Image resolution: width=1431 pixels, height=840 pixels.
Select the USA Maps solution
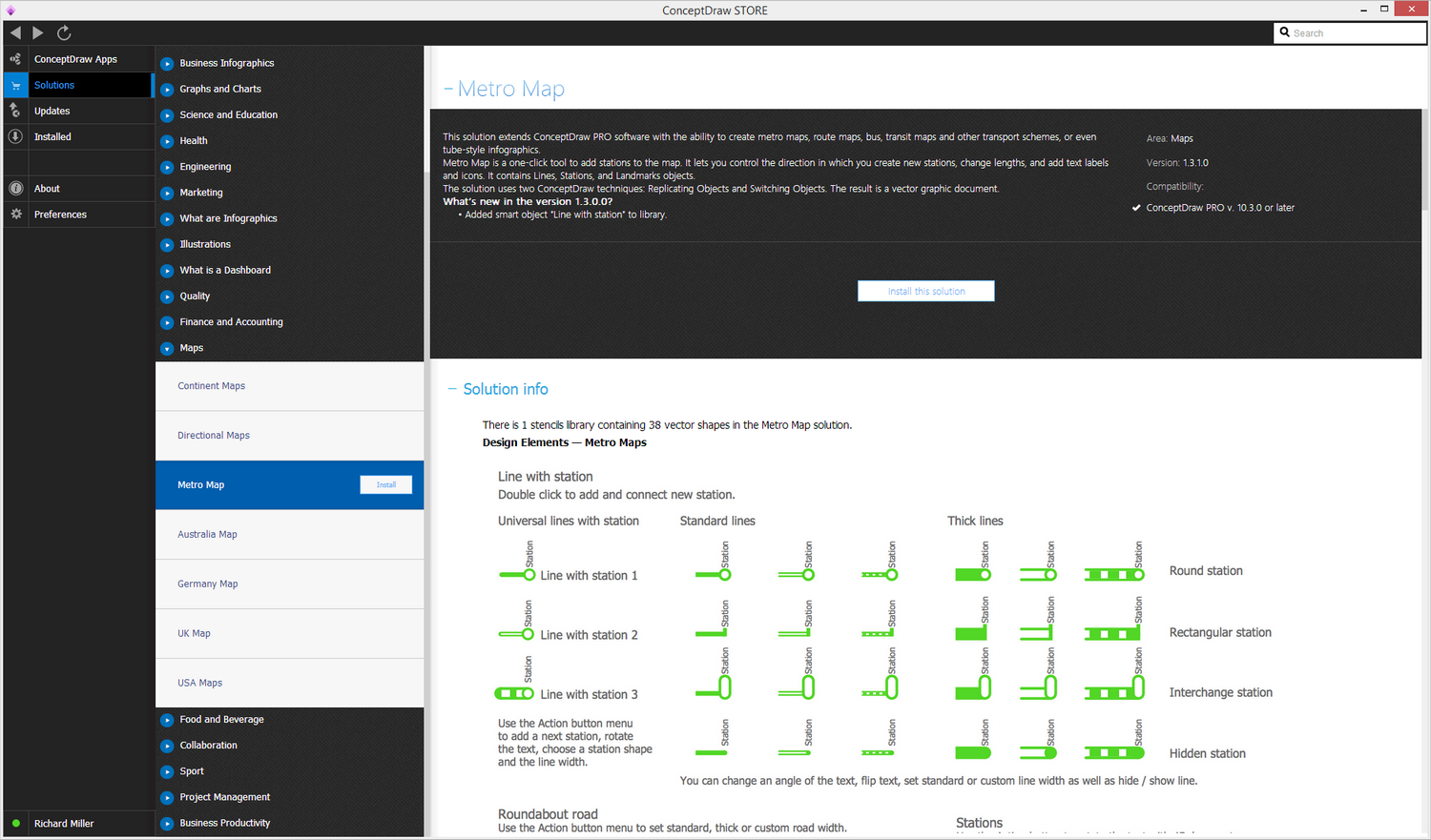289,684
